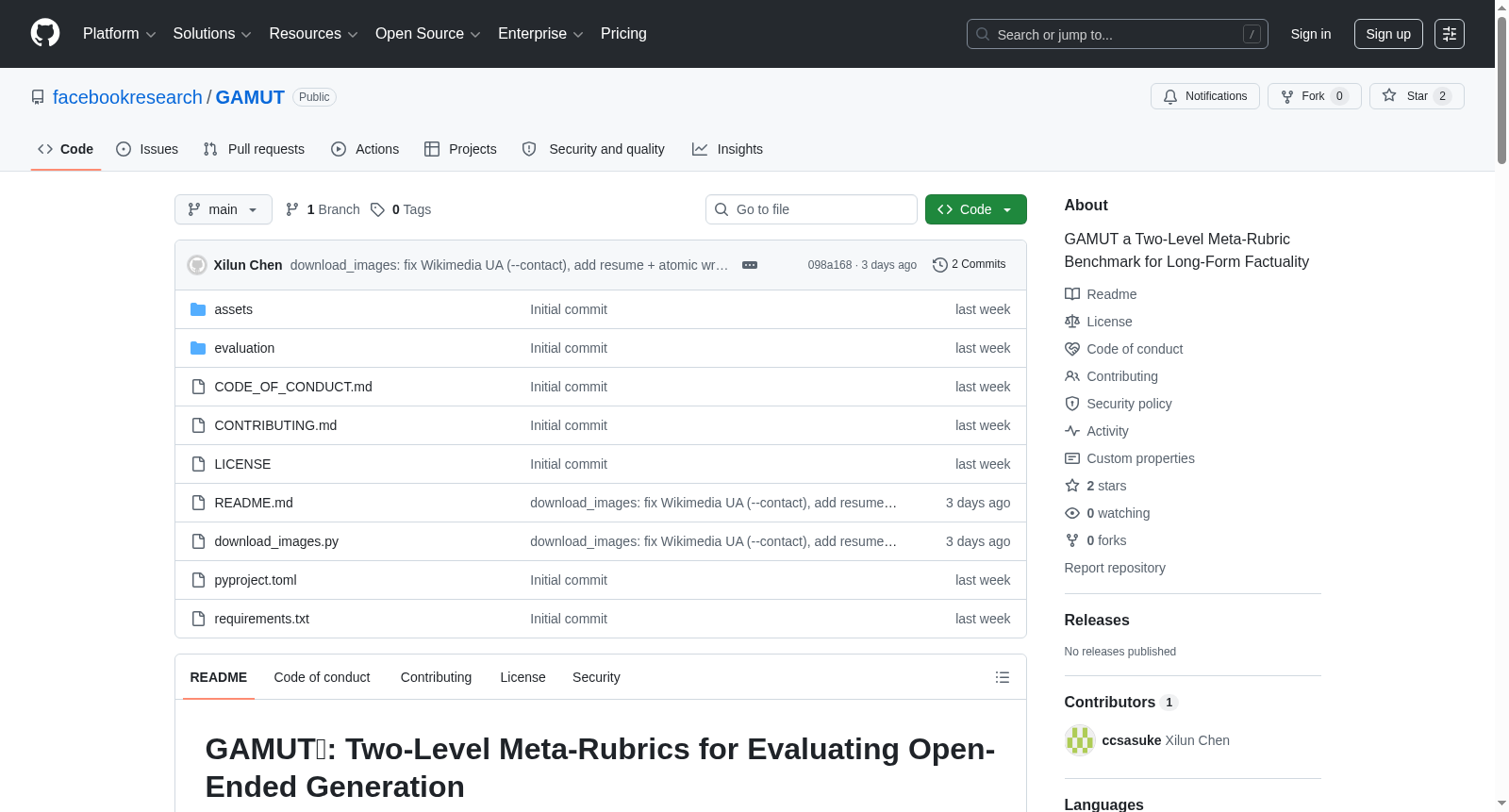
Task: Click the commits history clock icon
Action: (x=939, y=265)
